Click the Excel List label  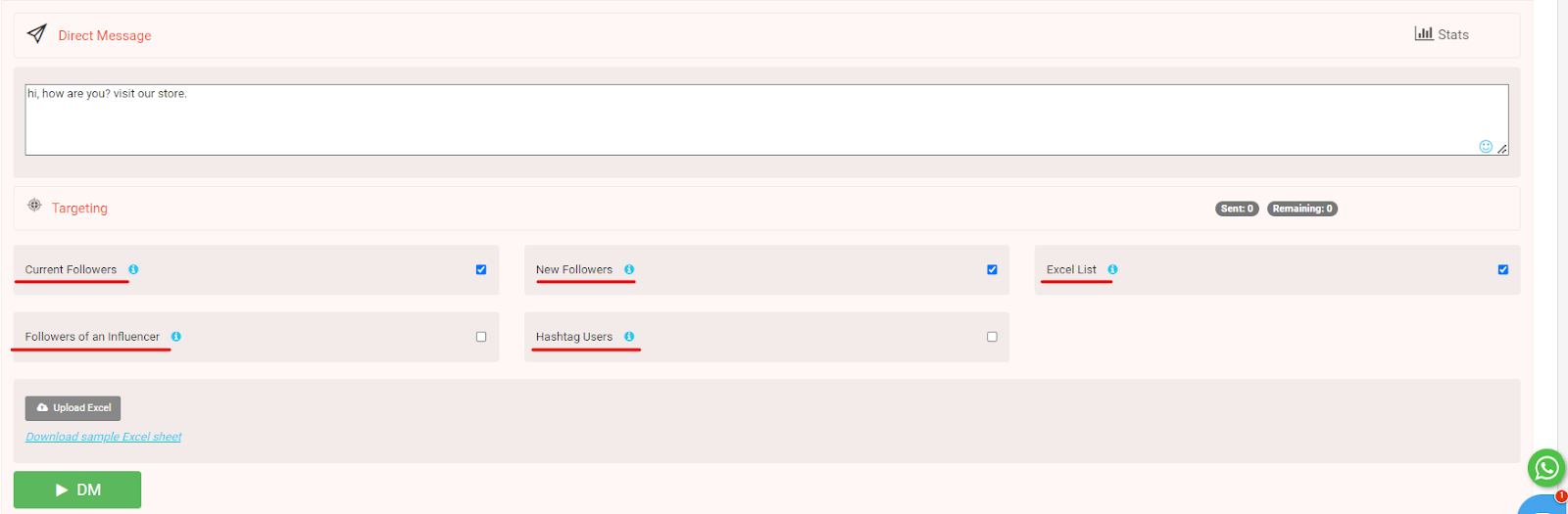[x=1071, y=269]
